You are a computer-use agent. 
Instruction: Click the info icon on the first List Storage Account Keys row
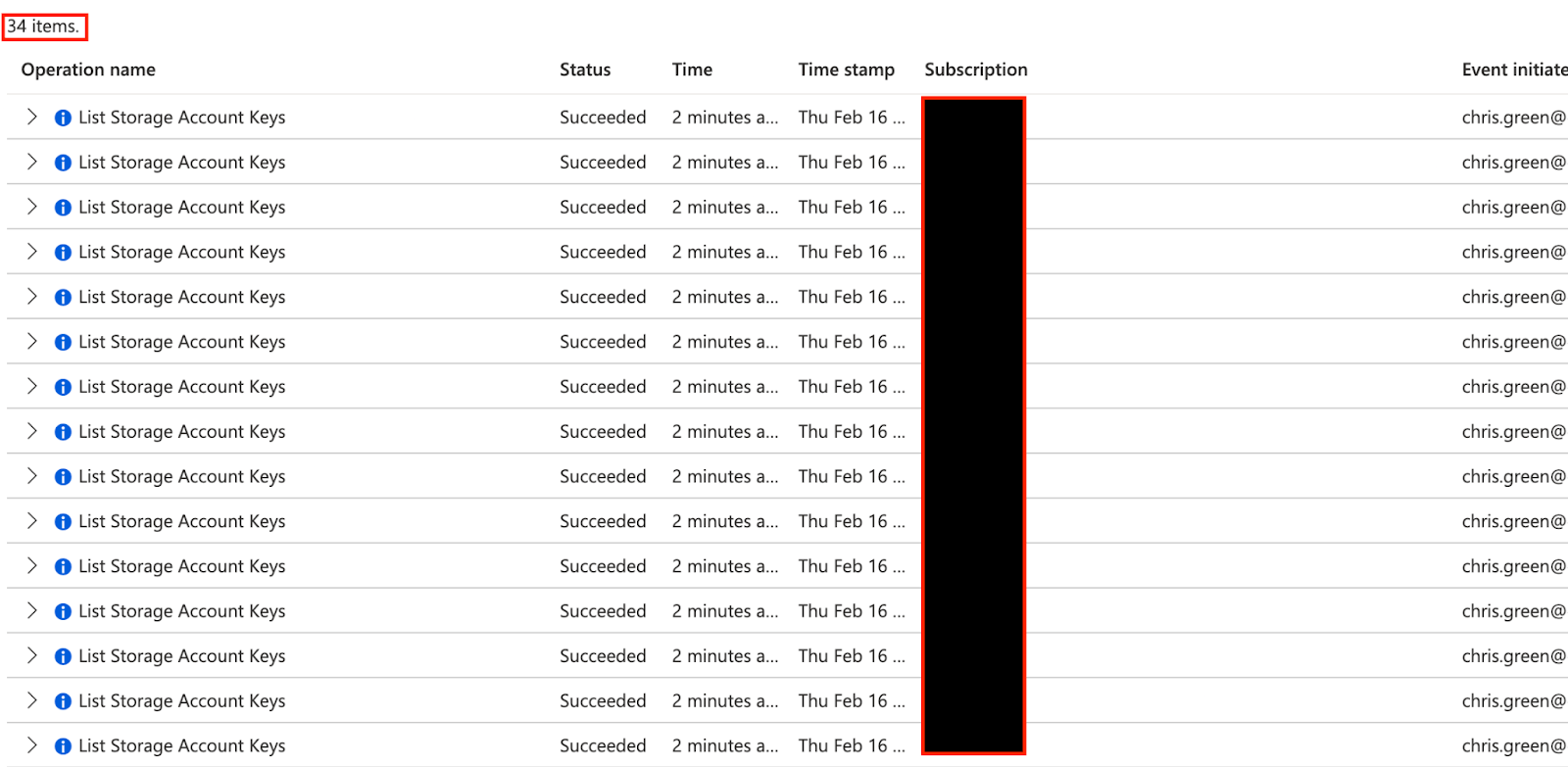(x=62, y=117)
